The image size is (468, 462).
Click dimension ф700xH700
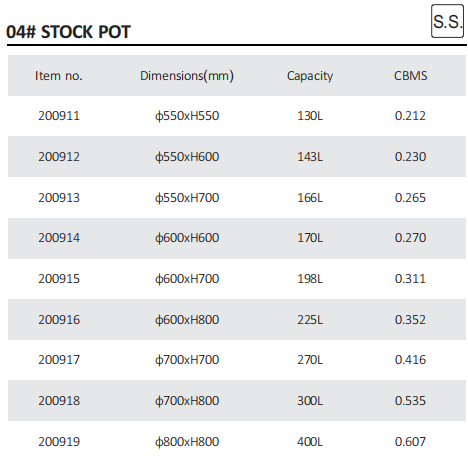pos(187,360)
